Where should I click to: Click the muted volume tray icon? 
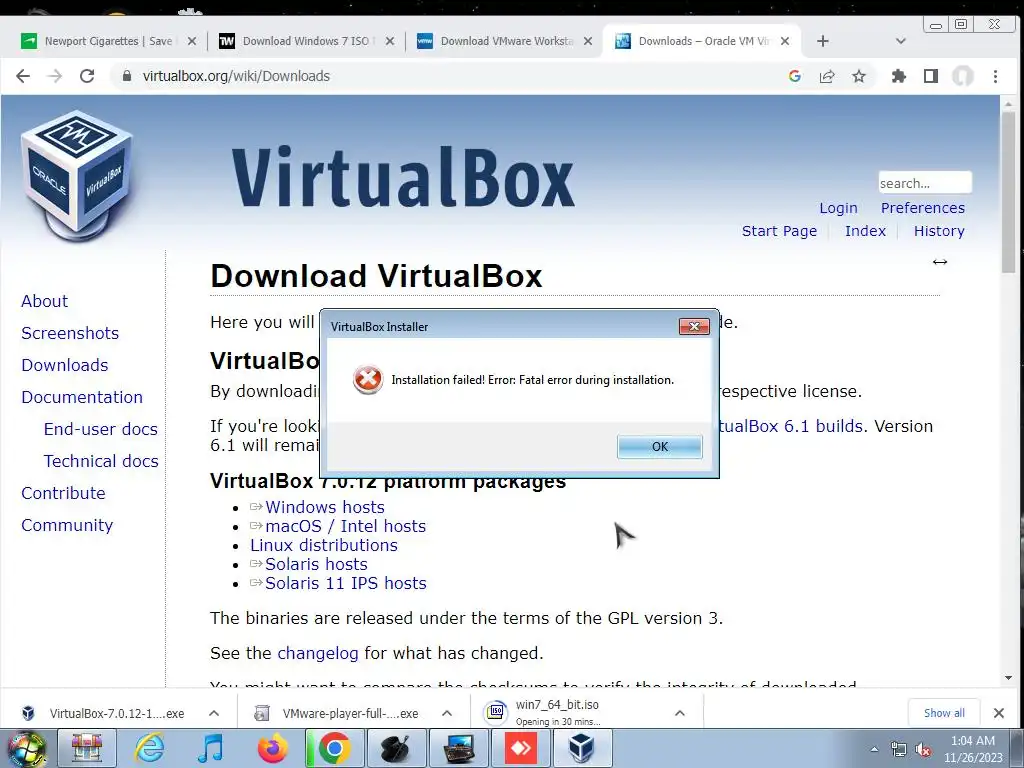[923, 750]
